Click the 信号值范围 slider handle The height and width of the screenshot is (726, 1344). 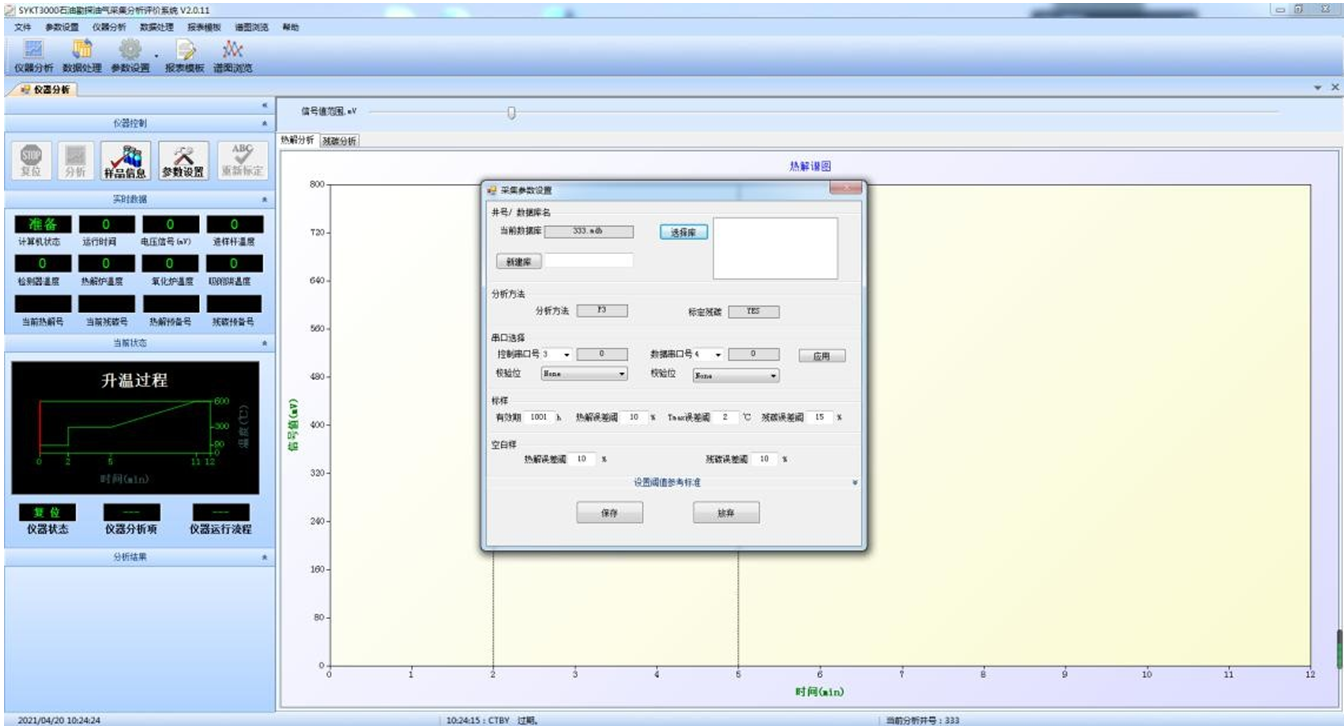click(511, 112)
